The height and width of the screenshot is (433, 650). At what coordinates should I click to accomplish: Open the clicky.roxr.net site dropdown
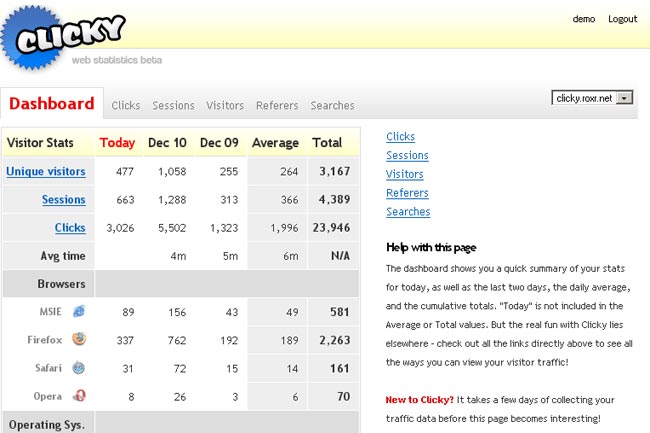coord(594,98)
